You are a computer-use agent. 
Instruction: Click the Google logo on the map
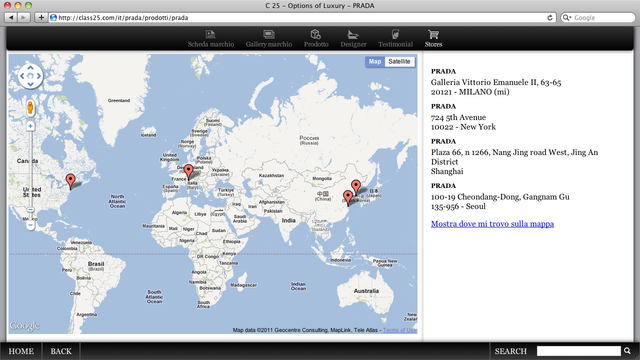pyautogui.click(x=24, y=326)
